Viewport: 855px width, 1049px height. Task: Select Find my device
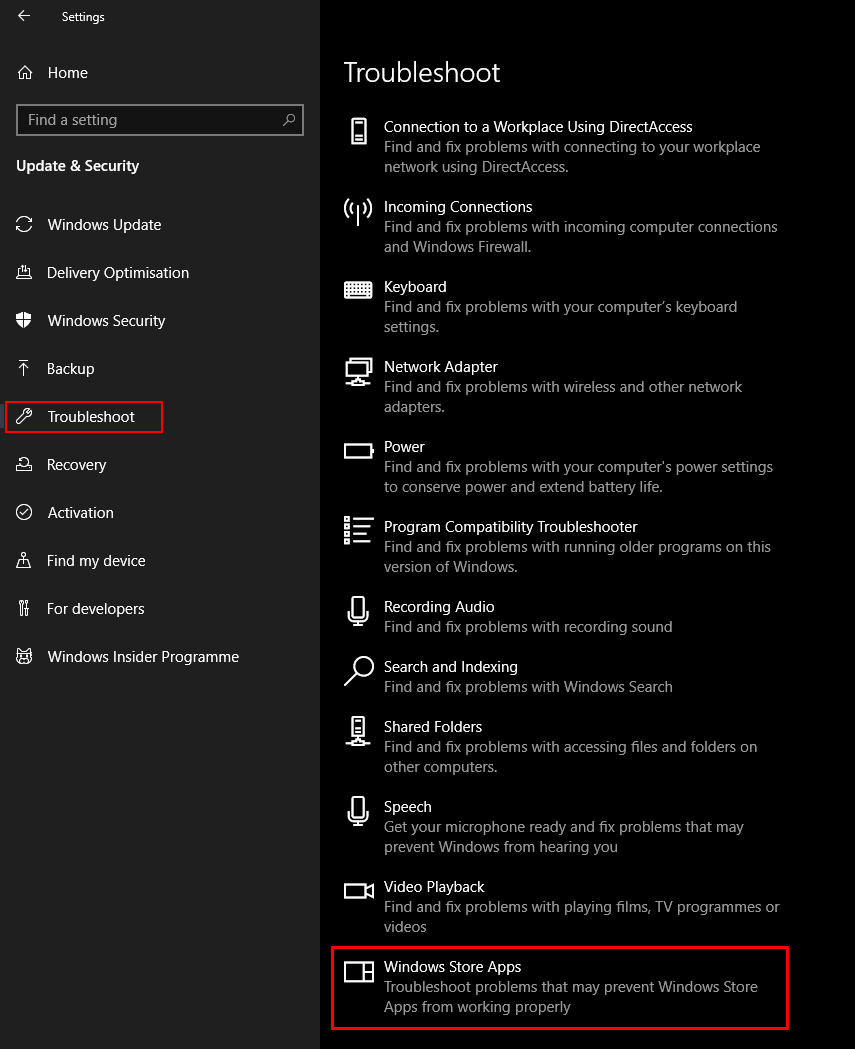(96, 561)
